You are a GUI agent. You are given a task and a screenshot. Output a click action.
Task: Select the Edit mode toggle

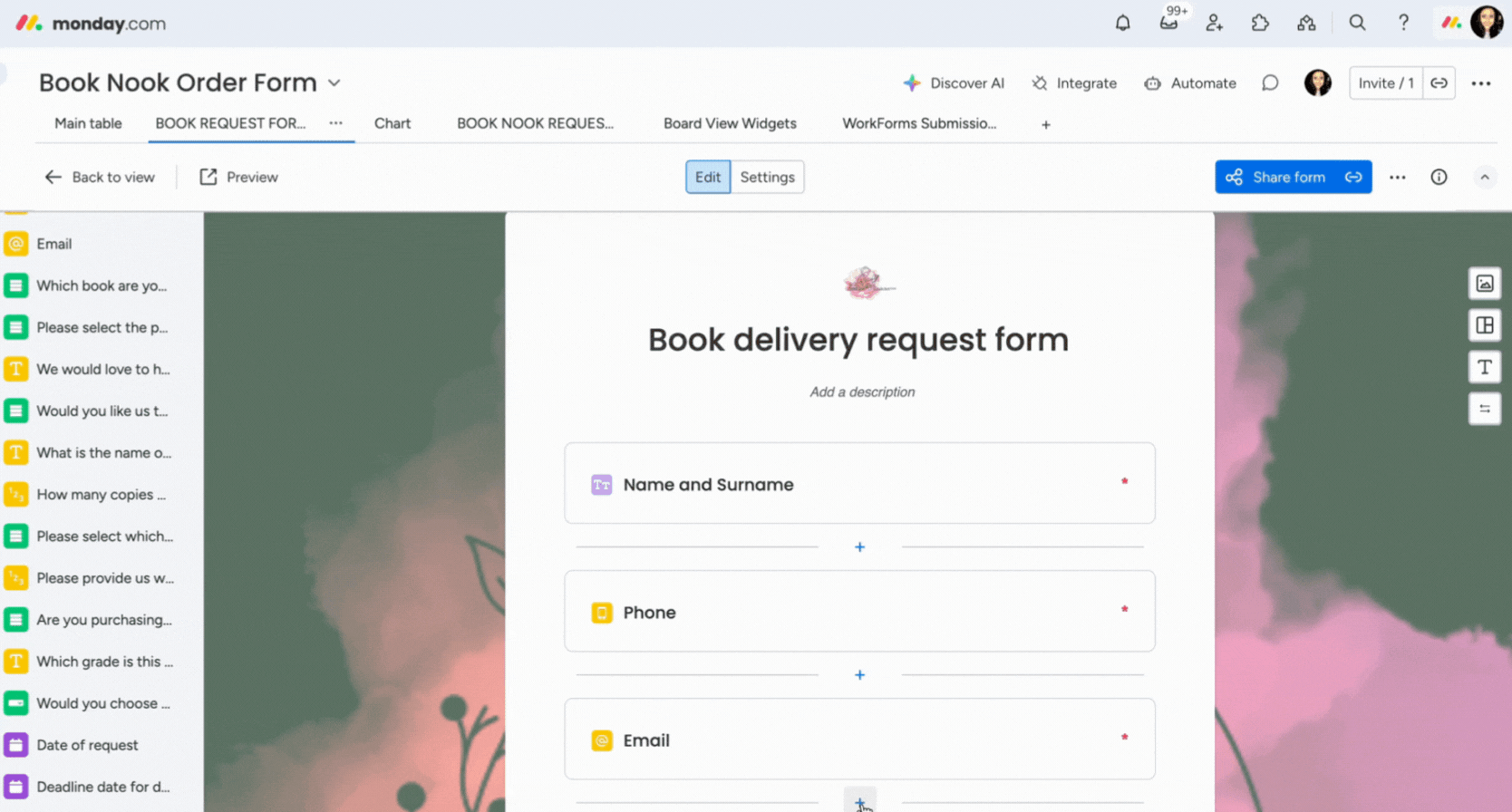click(x=708, y=177)
